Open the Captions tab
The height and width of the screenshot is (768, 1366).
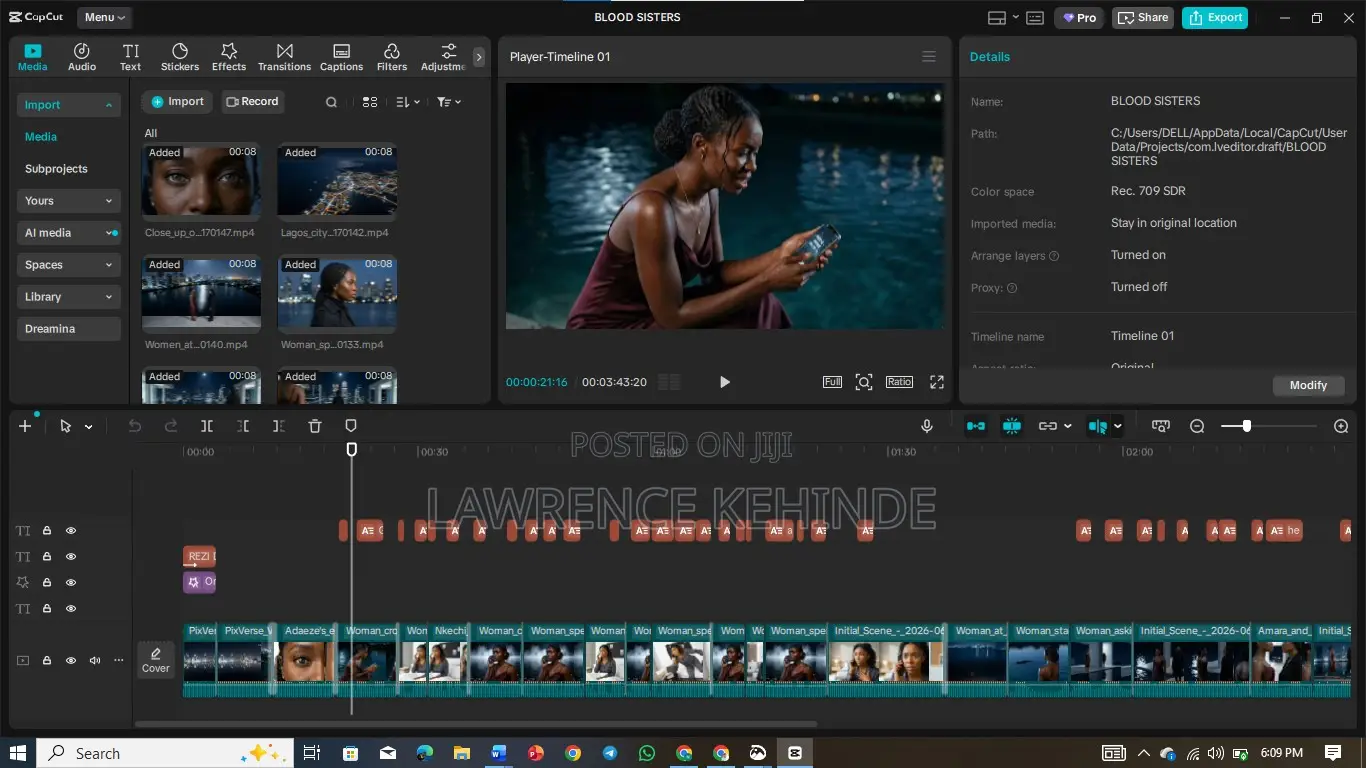tap(341, 57)
